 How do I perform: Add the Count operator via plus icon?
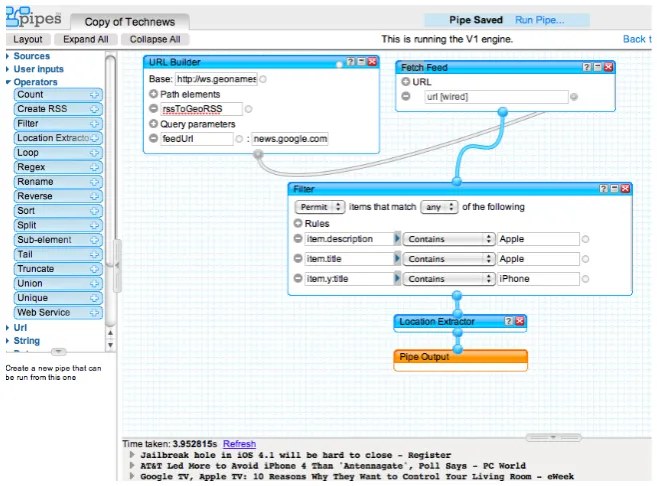coord(94,95)
